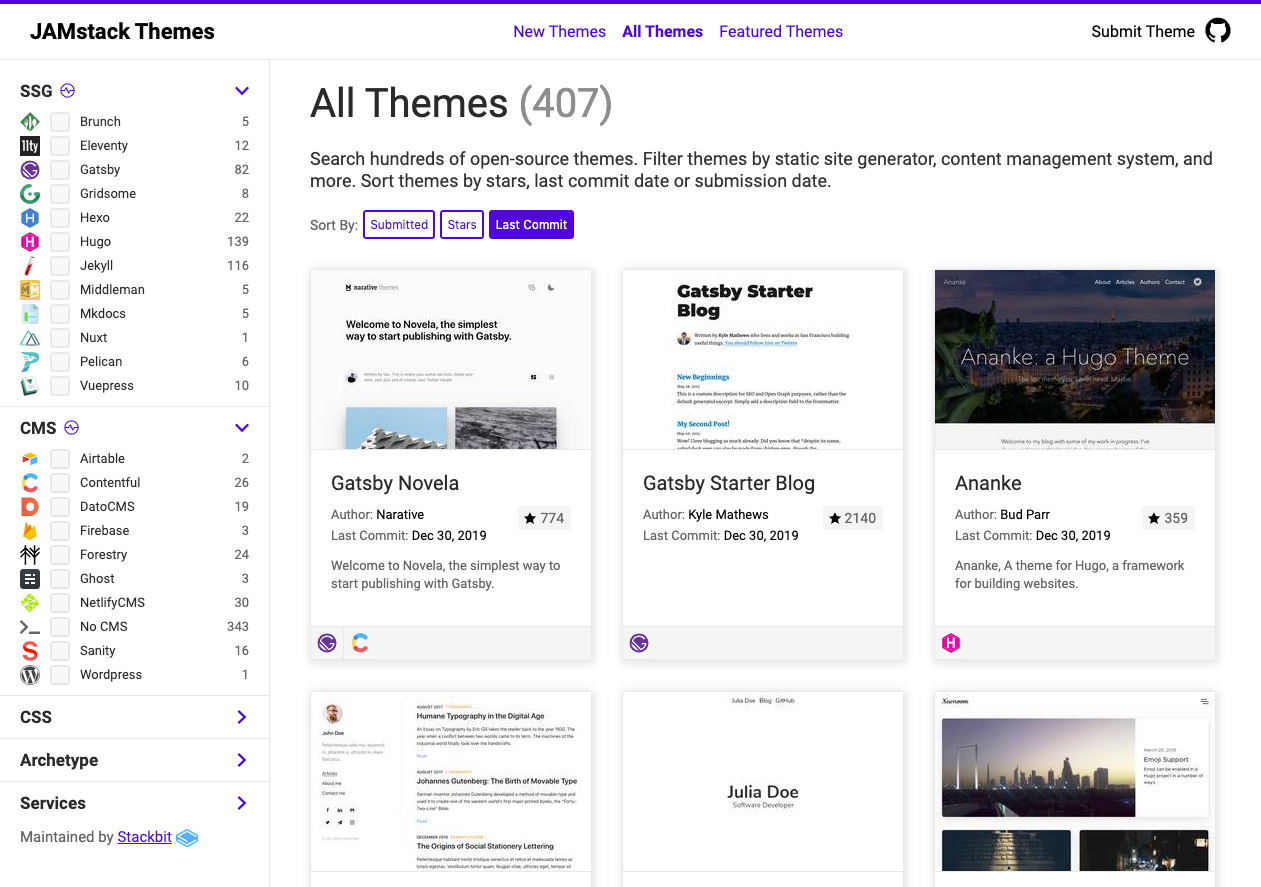Expand the CSS filter section
1261x887 pixels.
tap(241, 717)
